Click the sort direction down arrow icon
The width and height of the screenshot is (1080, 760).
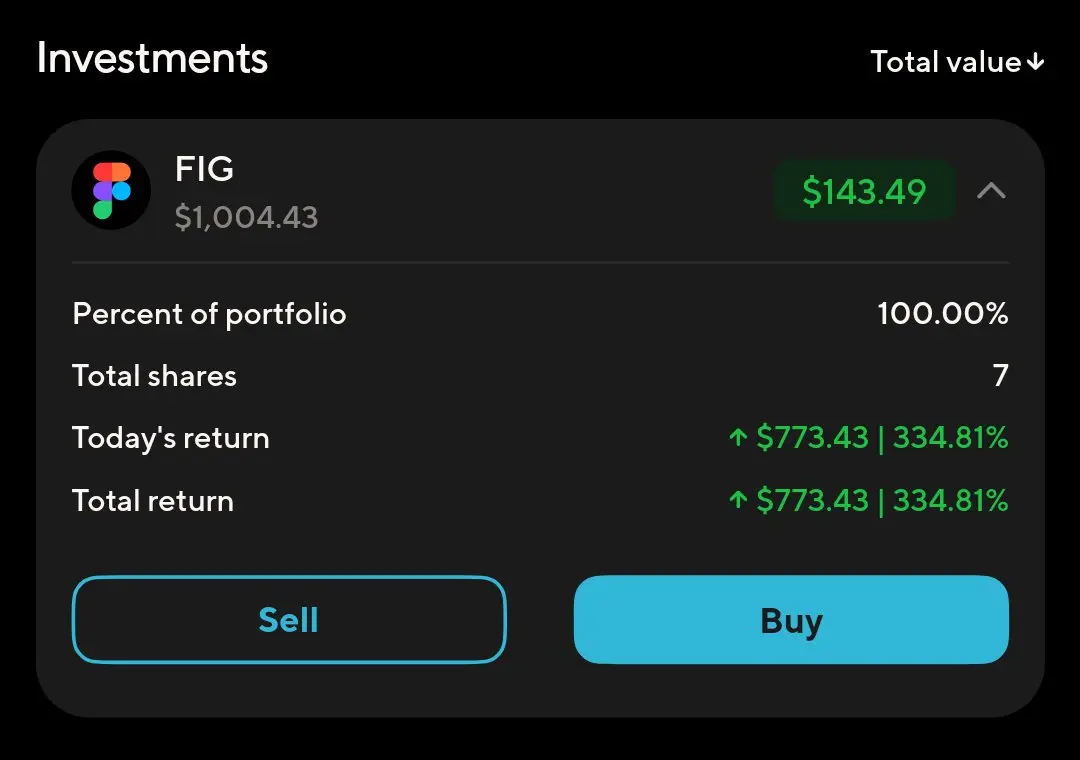coord(1035,63)
